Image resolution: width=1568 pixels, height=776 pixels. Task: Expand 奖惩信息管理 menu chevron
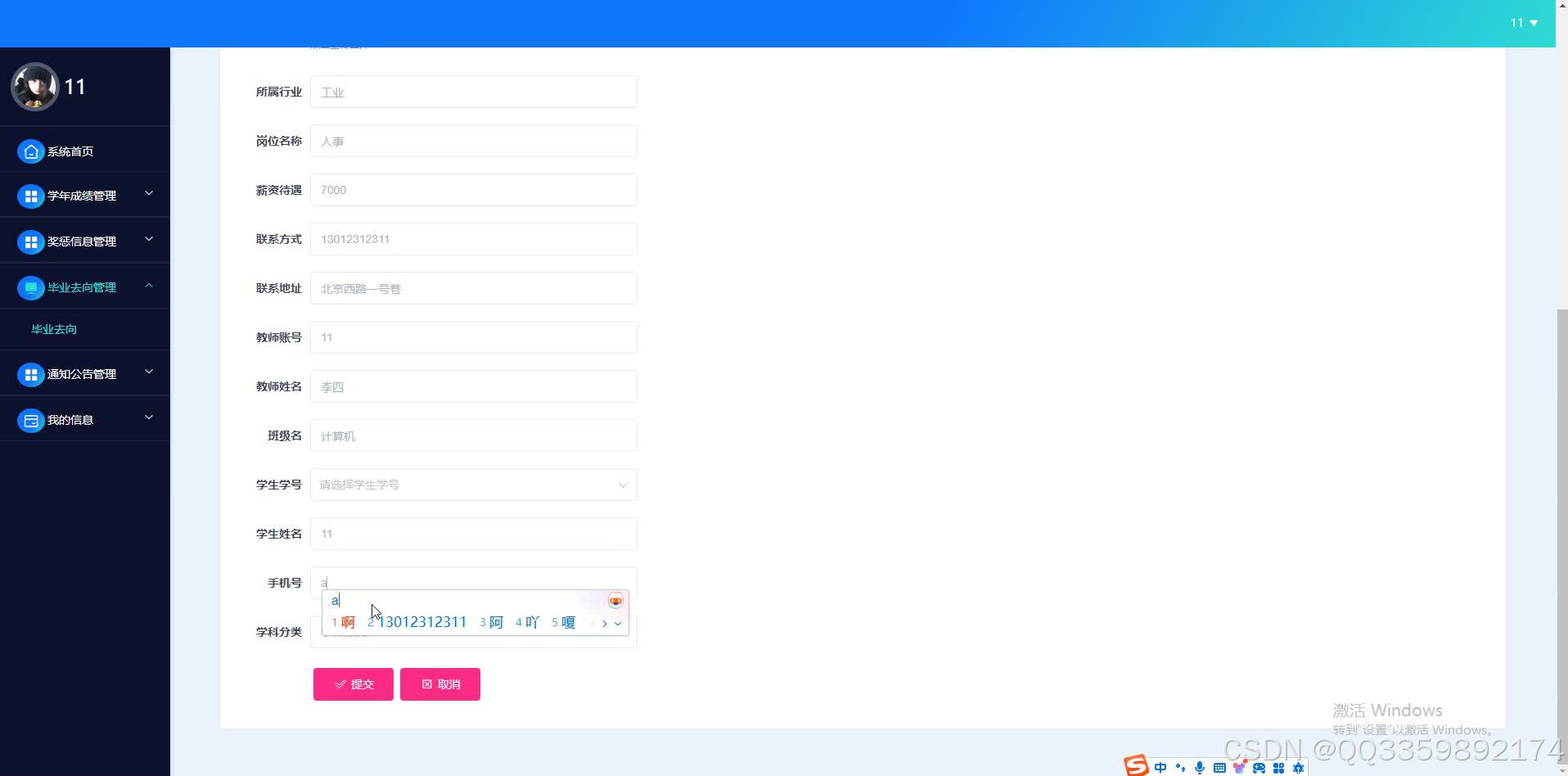[149, 240]
